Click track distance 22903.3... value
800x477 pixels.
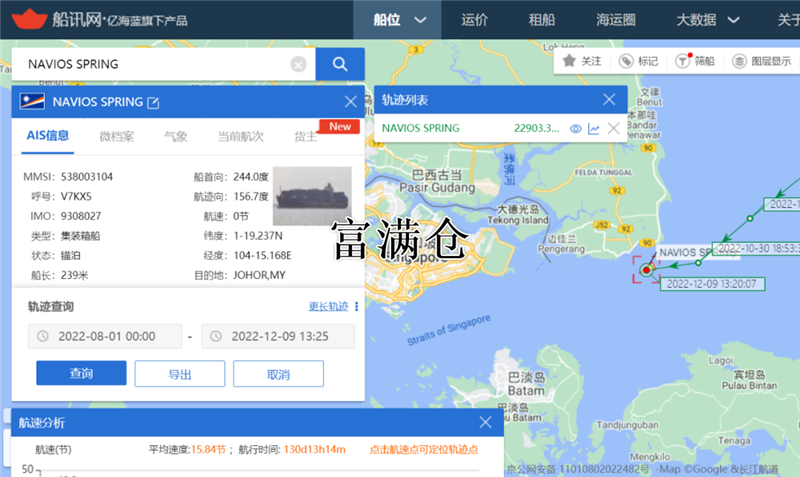[536, 129]
